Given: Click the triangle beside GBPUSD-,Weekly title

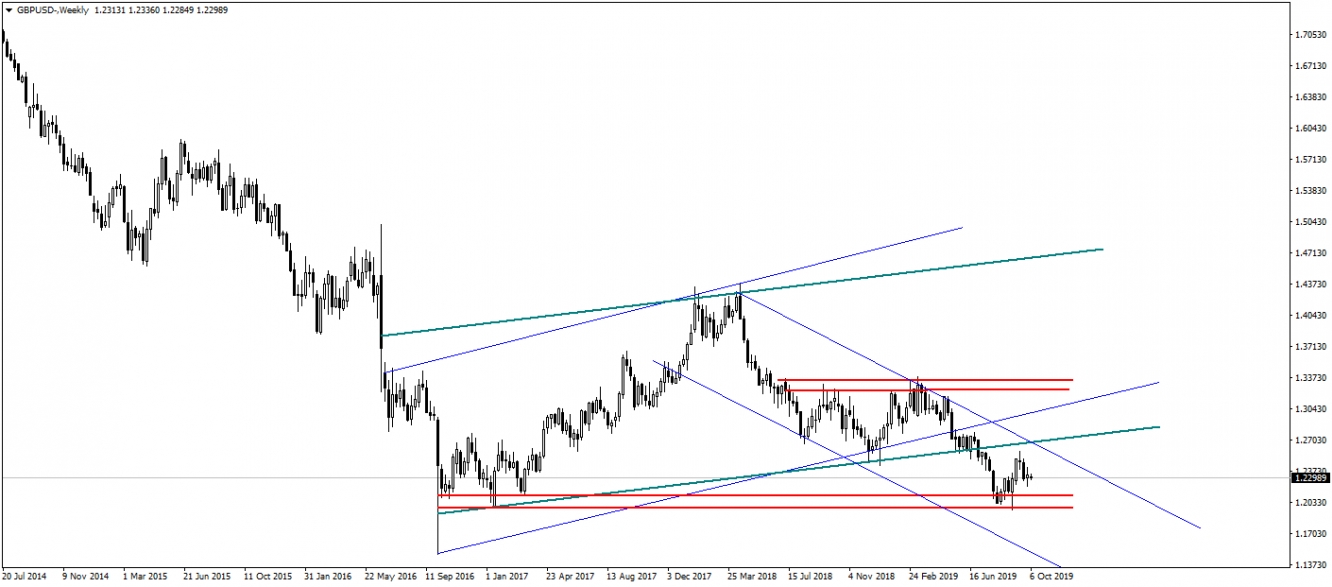Looking at the screenshot, I should pyautogui.click(x=9, y=9).
